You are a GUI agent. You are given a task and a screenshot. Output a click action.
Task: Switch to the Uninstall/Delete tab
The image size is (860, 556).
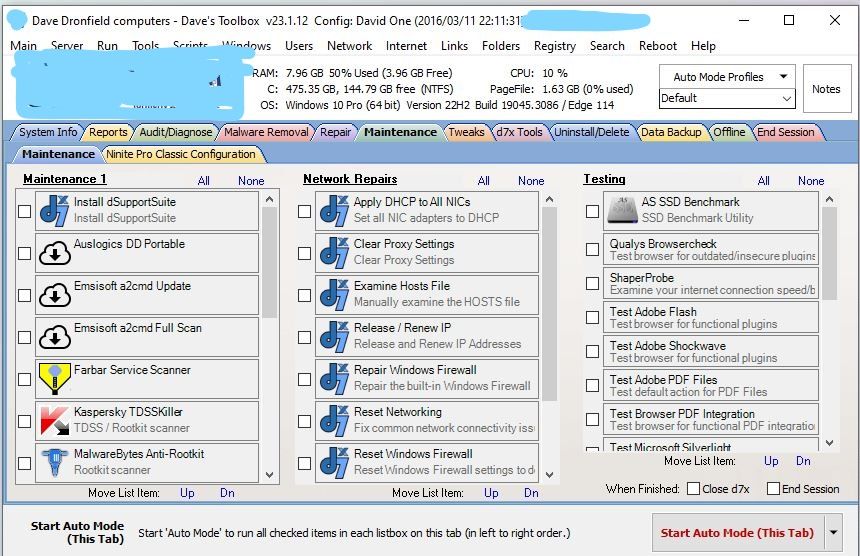(591, 132)
